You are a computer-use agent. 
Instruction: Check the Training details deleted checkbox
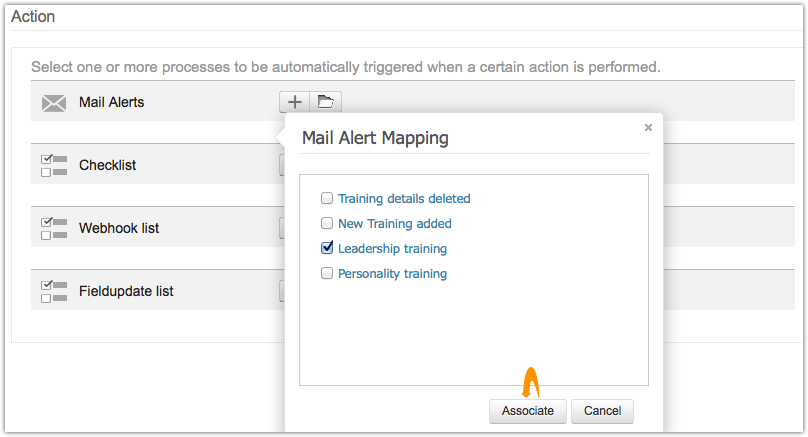coord(326,198)
